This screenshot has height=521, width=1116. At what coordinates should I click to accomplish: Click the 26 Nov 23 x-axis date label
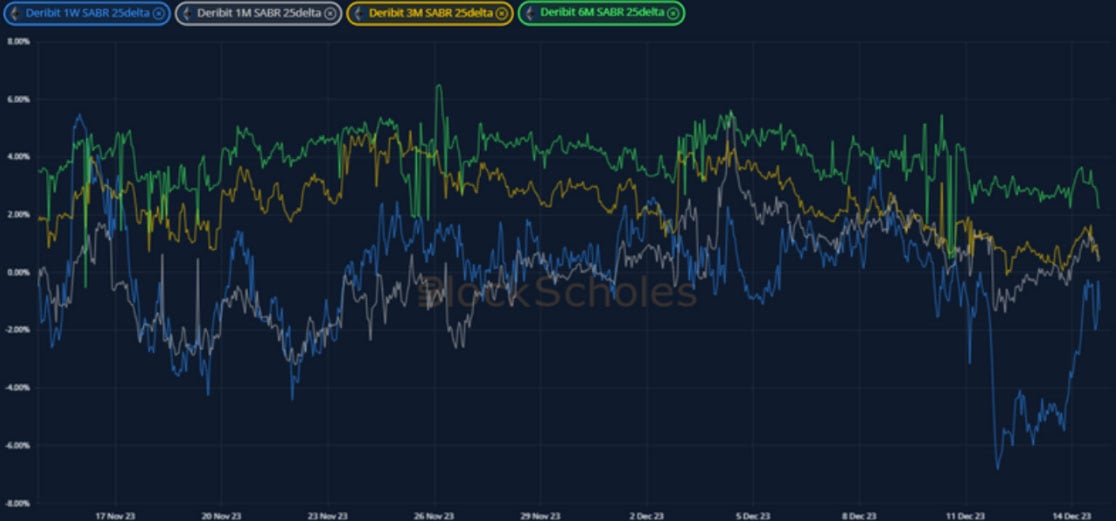(x=433, y=516)
